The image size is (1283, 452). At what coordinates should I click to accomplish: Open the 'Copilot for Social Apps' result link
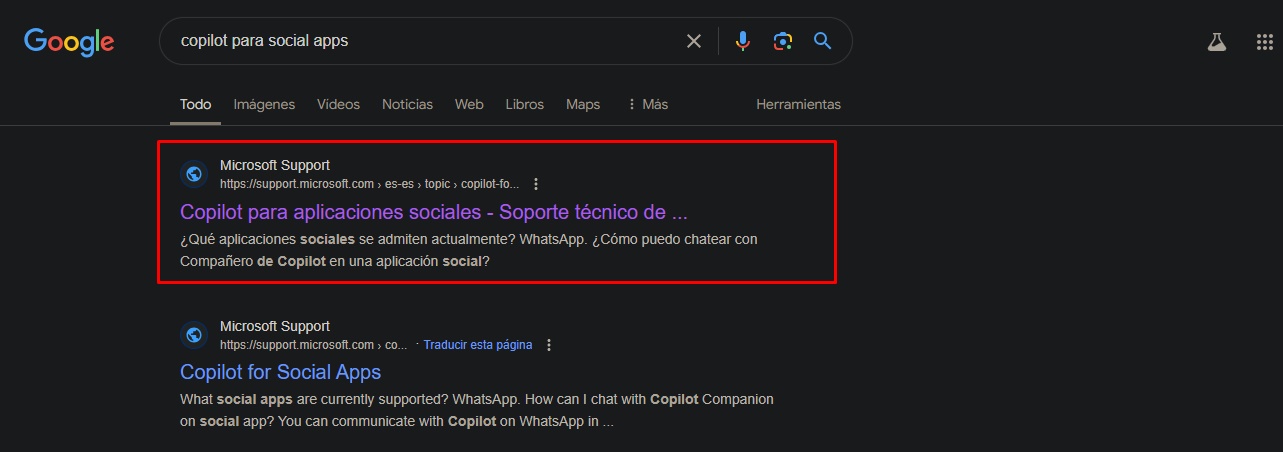click(280, 372)
